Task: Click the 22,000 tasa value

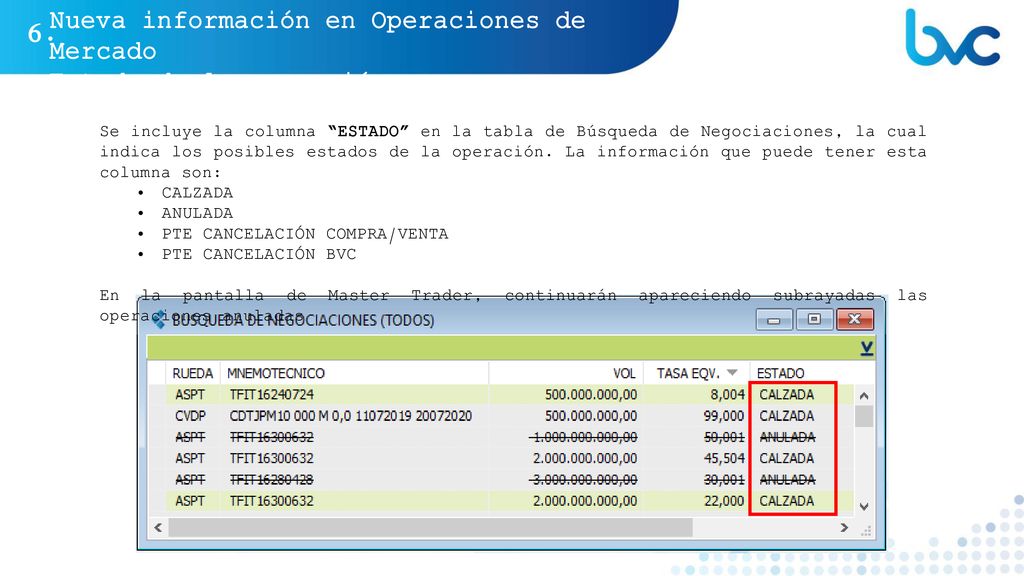Action: [x=724, y=501]
